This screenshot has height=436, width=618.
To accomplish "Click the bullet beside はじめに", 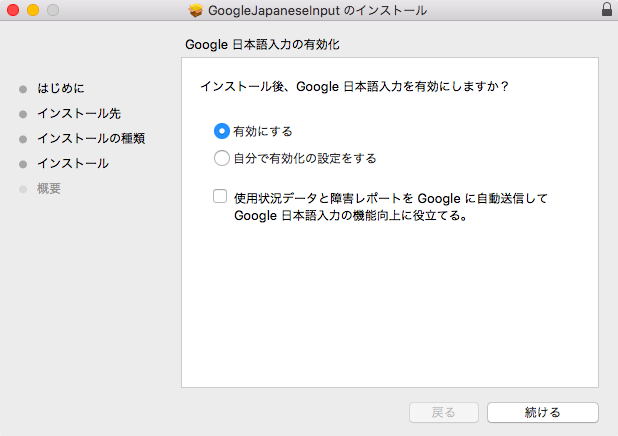I will [23, 89].
